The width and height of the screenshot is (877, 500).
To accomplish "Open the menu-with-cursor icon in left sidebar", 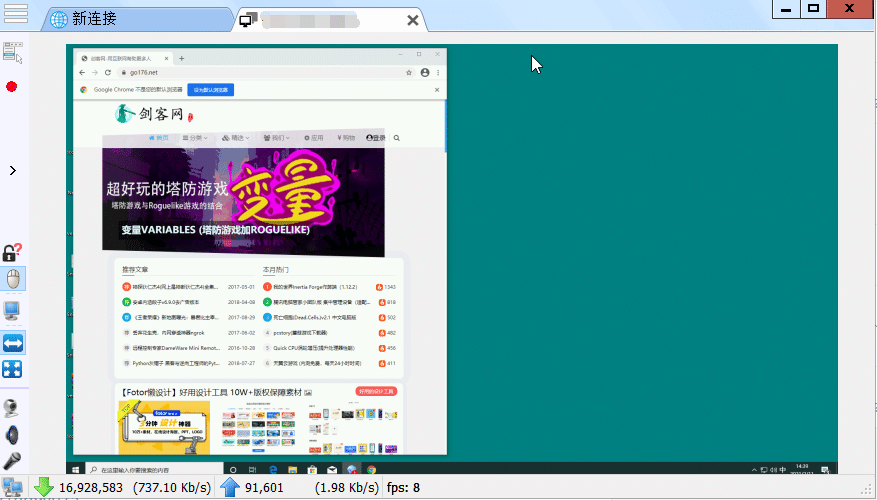I will (13, 52).
